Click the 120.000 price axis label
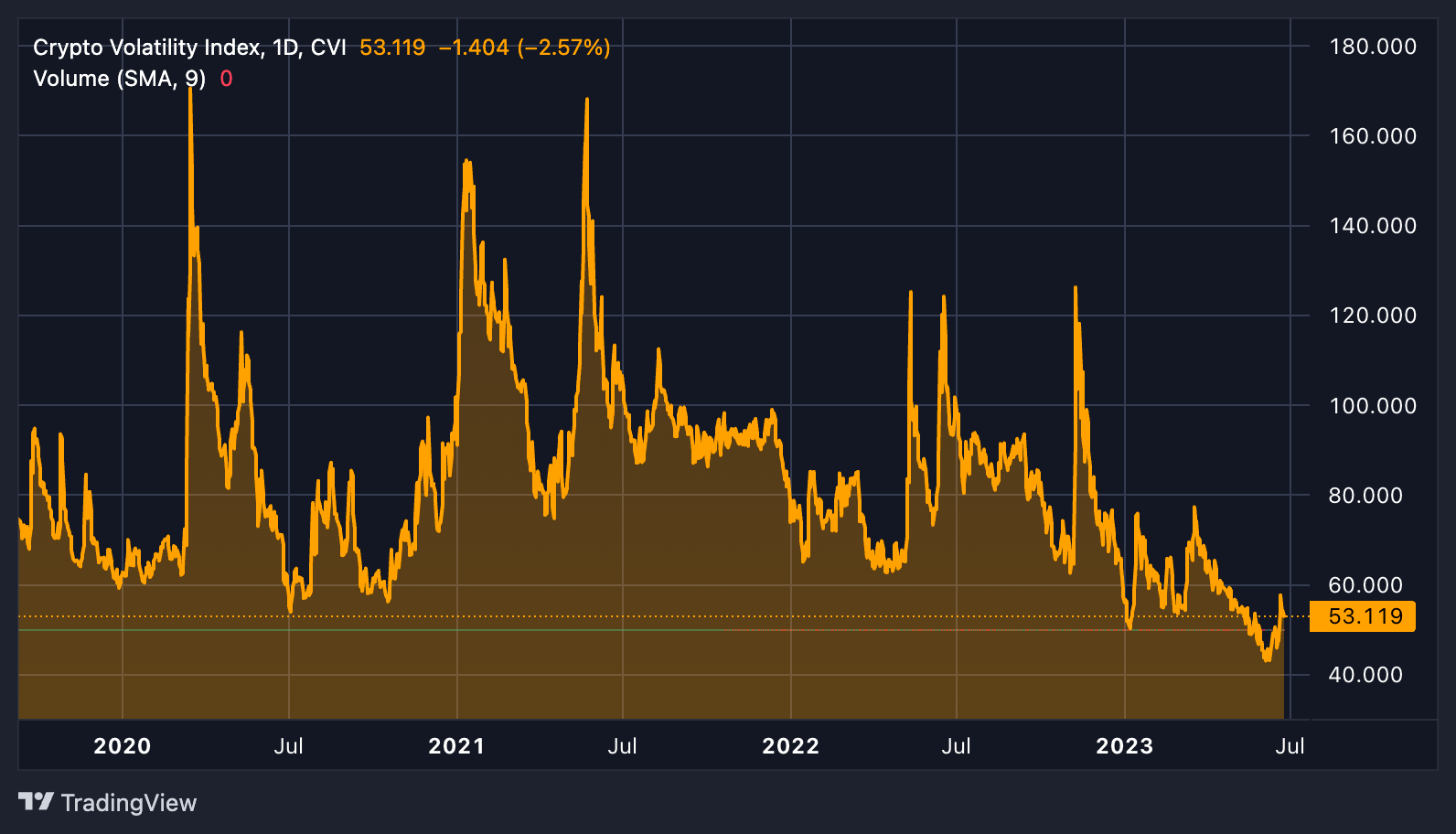 (1373, 315)
